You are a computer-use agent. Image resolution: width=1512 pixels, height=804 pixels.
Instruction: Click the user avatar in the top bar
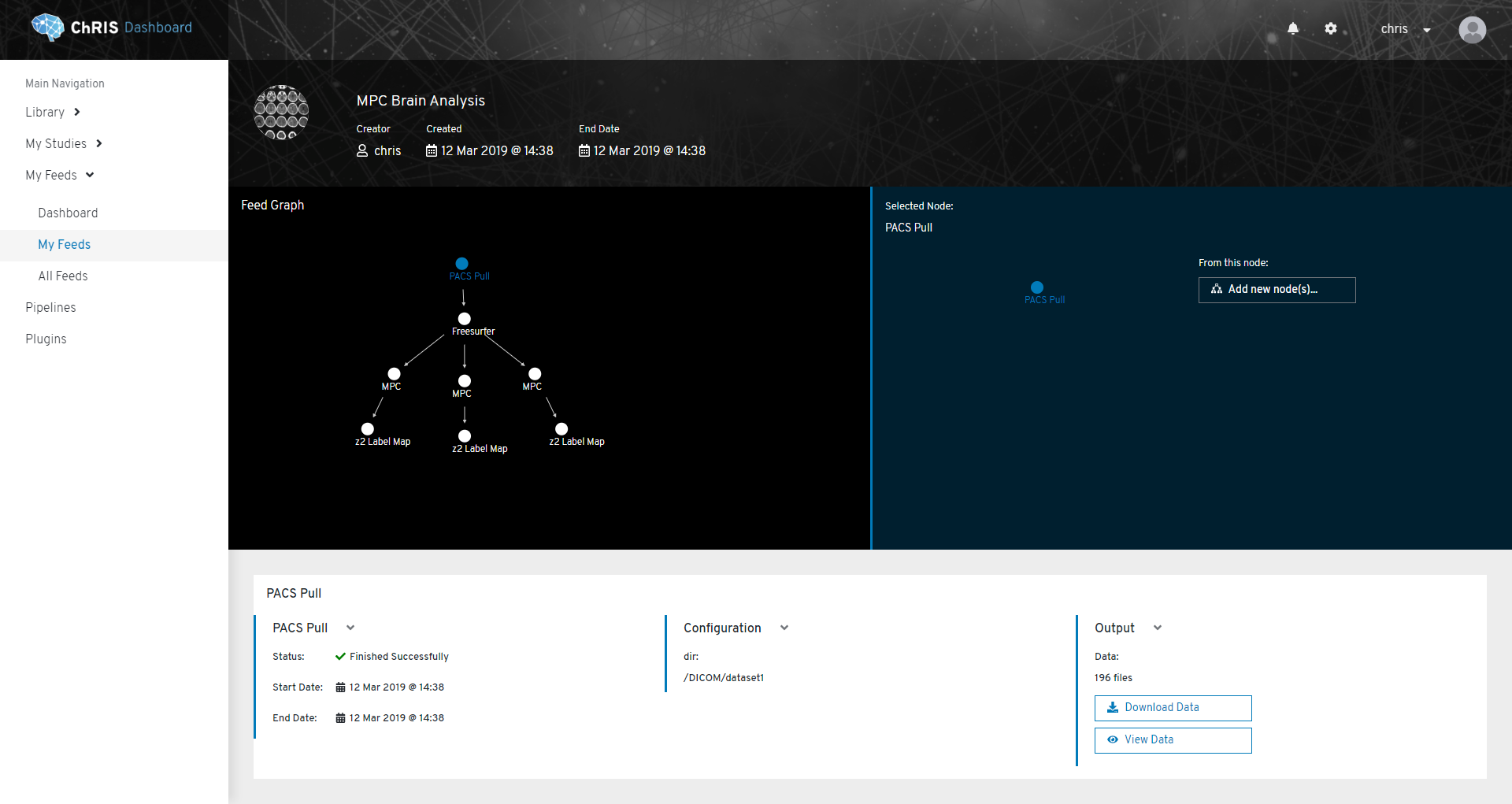(x=1472, y=30)
